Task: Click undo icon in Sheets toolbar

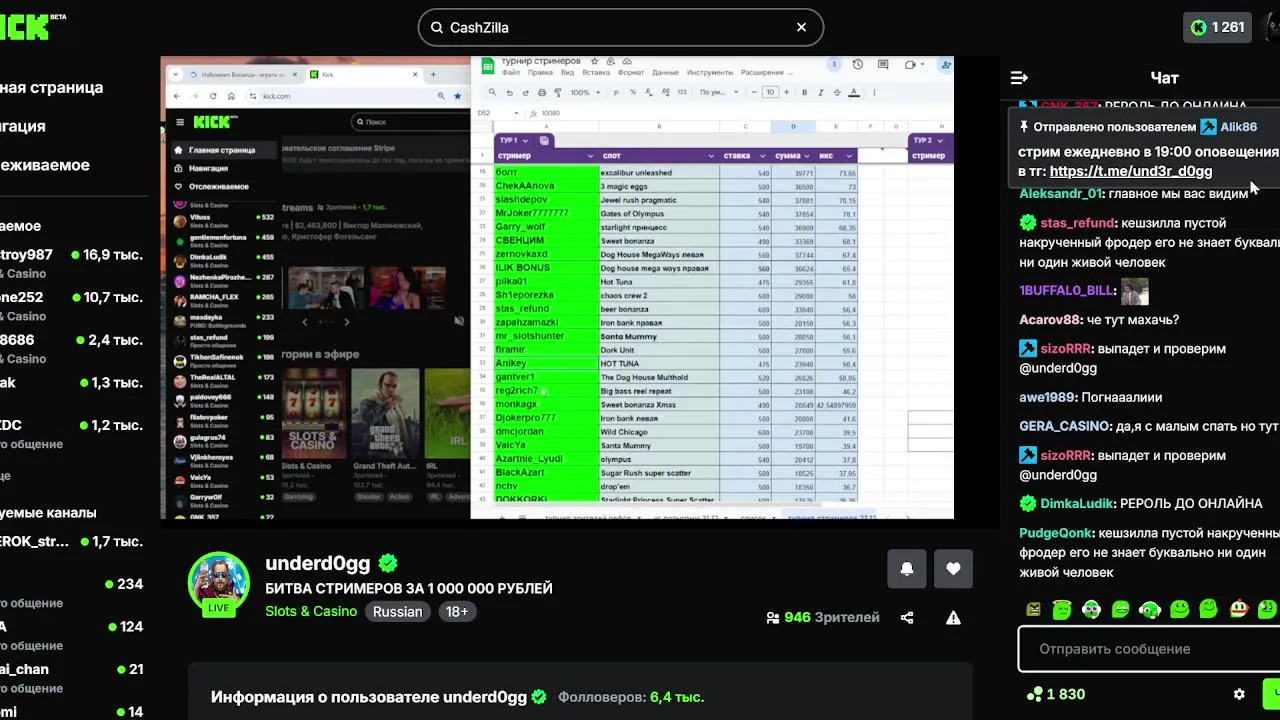Action: pyautogui.click(x=509, y=92)
